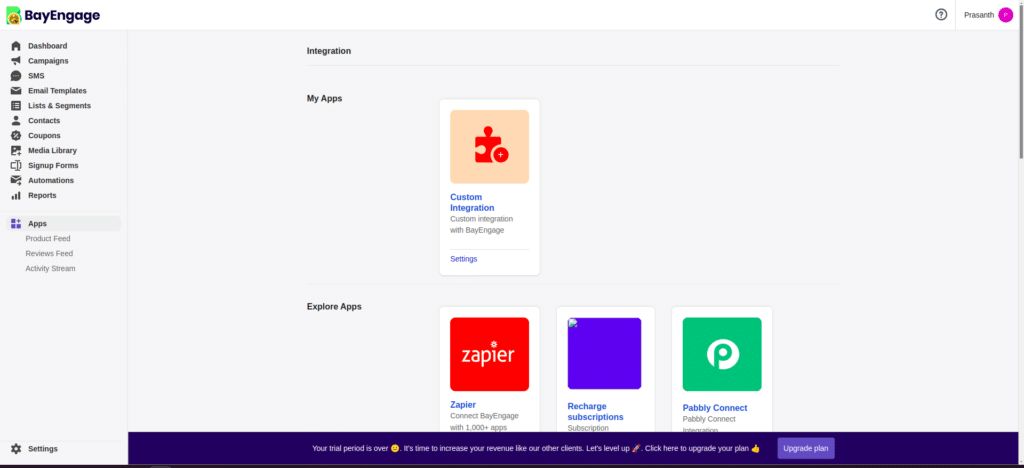Click the Campaigns megaphone icon

coord(16,61)
